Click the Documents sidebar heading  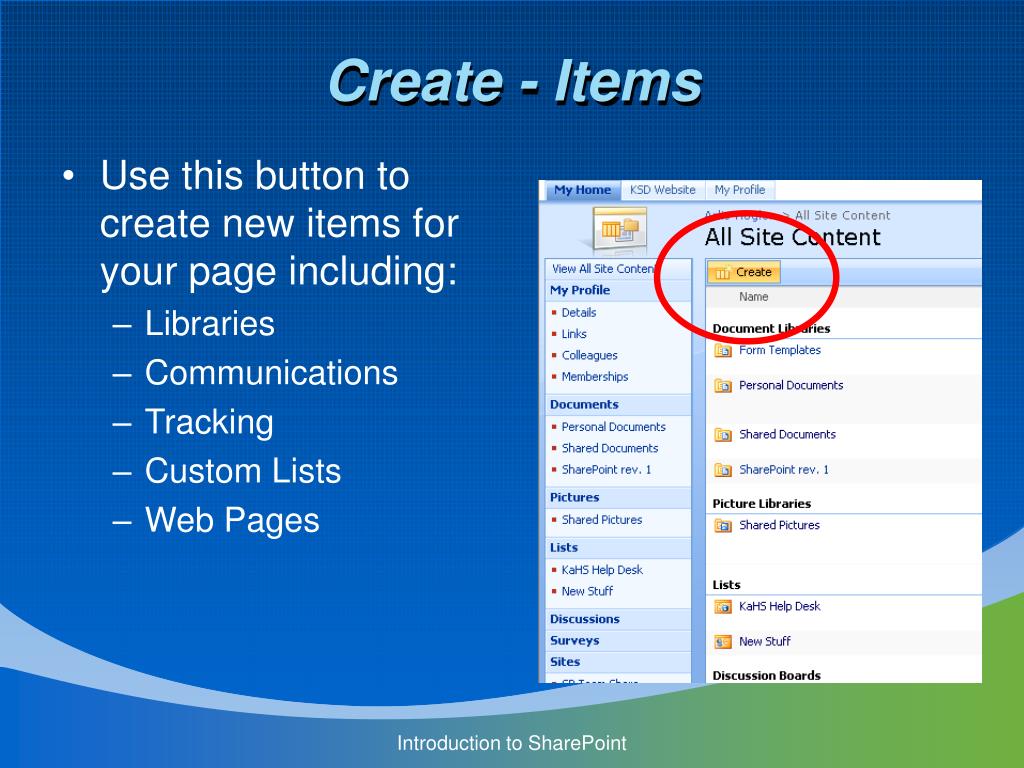click(584, 404)
